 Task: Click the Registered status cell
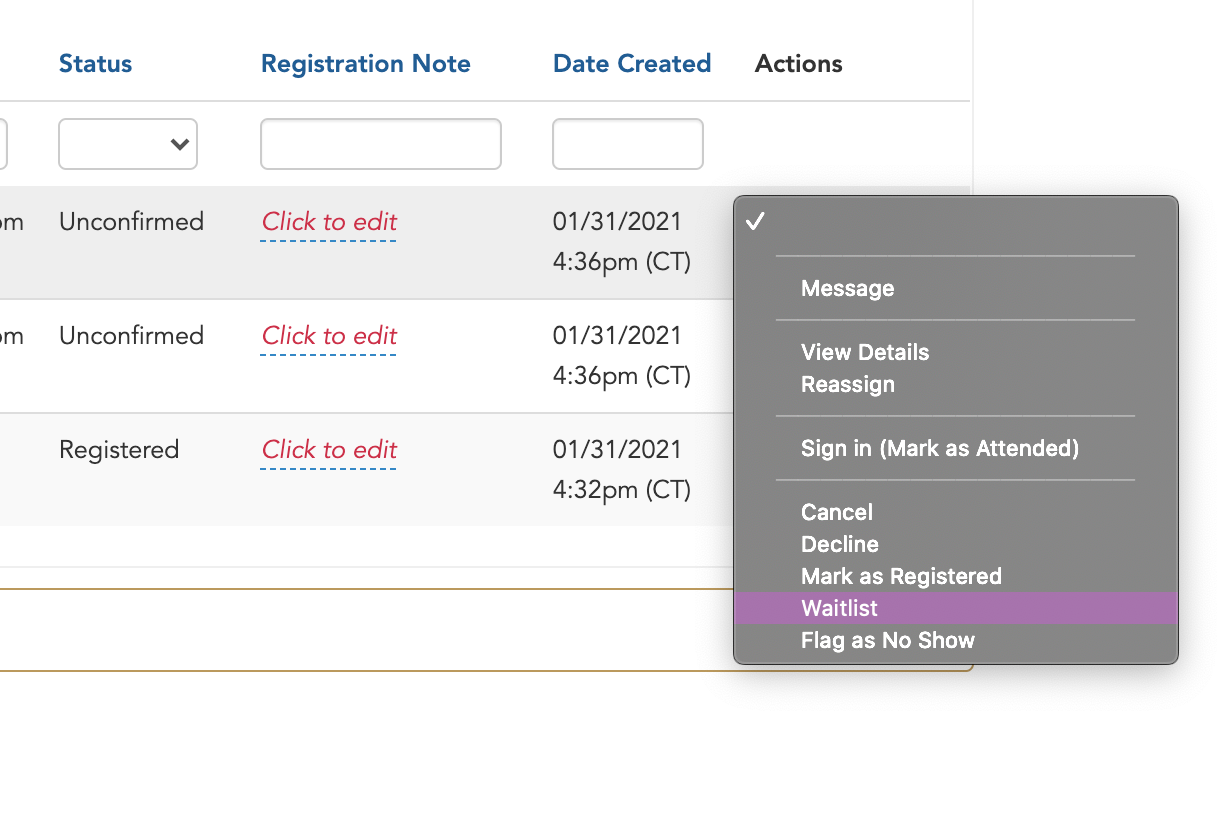[x=119, y=450]
